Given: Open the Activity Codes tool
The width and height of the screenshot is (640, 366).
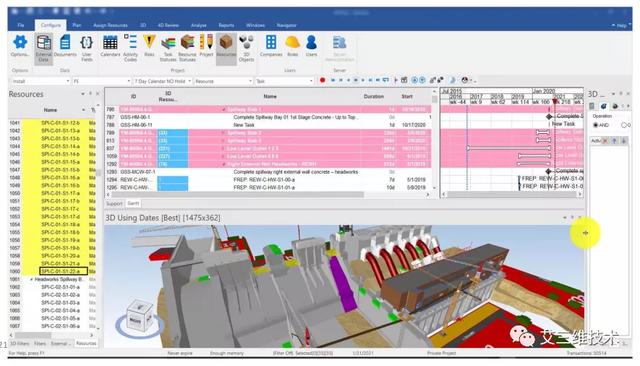Looking at the screenshot, I should tap(130, 48).
